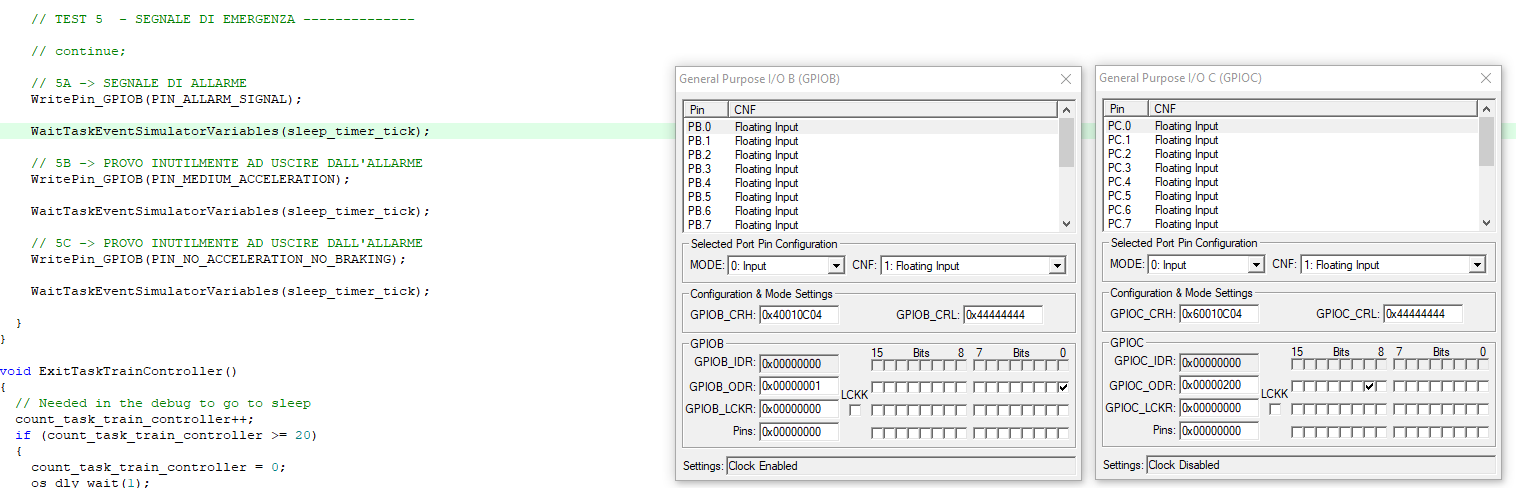Click scroll-up arrow of GPIOB pin list

[x=1066, y=110]
